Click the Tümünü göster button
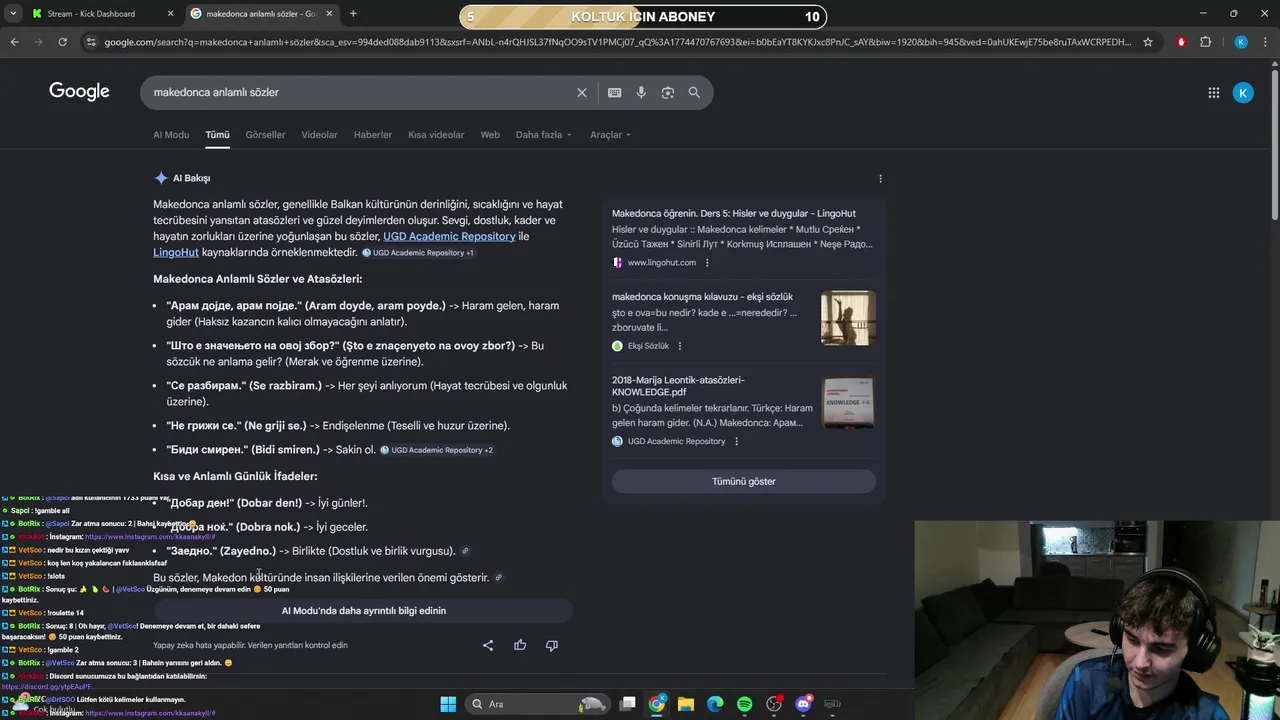The height and width of the screenshot is (720, 1280). coord(744,481)
